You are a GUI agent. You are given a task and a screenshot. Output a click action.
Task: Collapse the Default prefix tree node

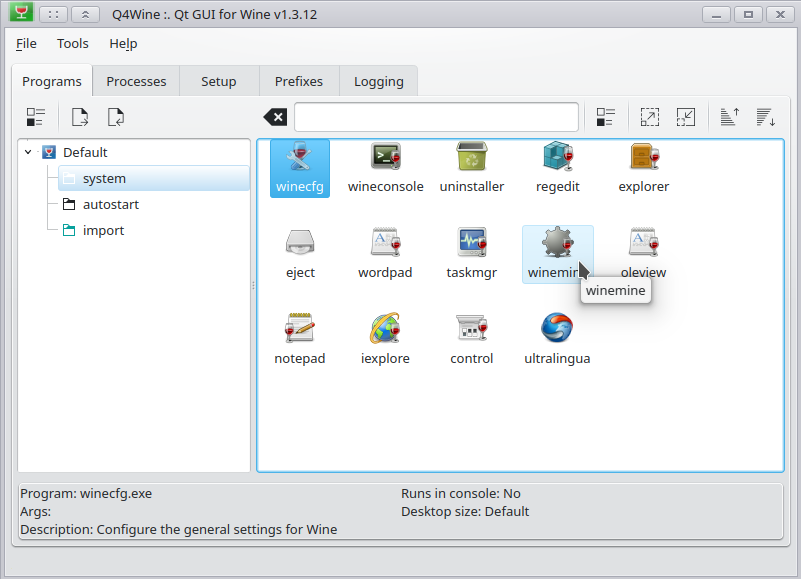[29, 153]
